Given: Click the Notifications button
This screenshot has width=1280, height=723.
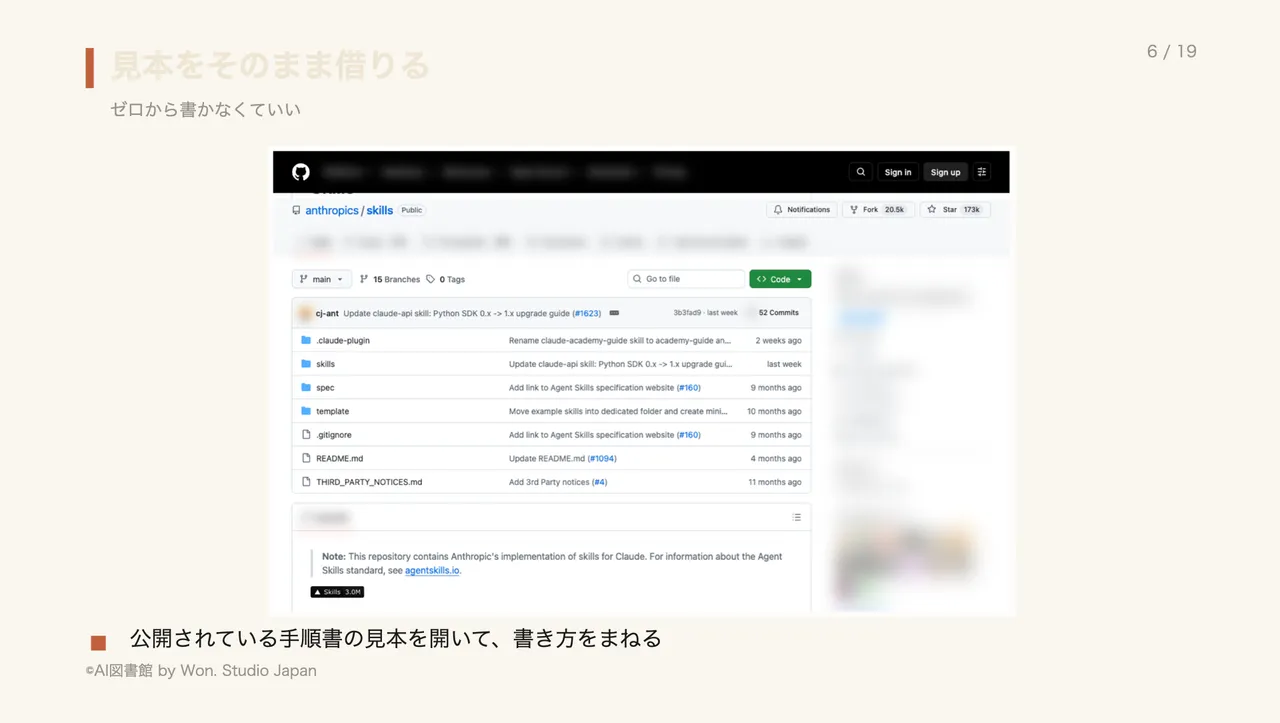Looking at the screenshot, I should [803, 210].
